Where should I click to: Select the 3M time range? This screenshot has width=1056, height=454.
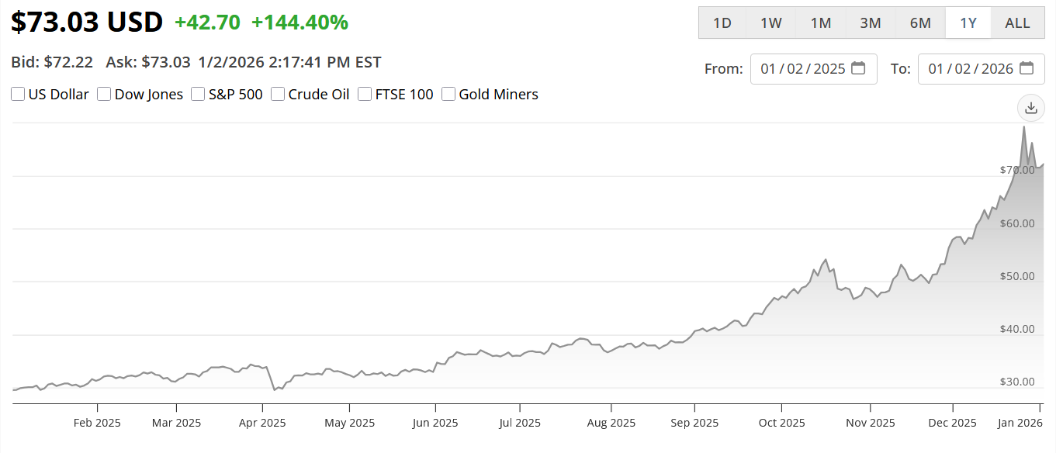pyautogui.click(x=870, y=23)
